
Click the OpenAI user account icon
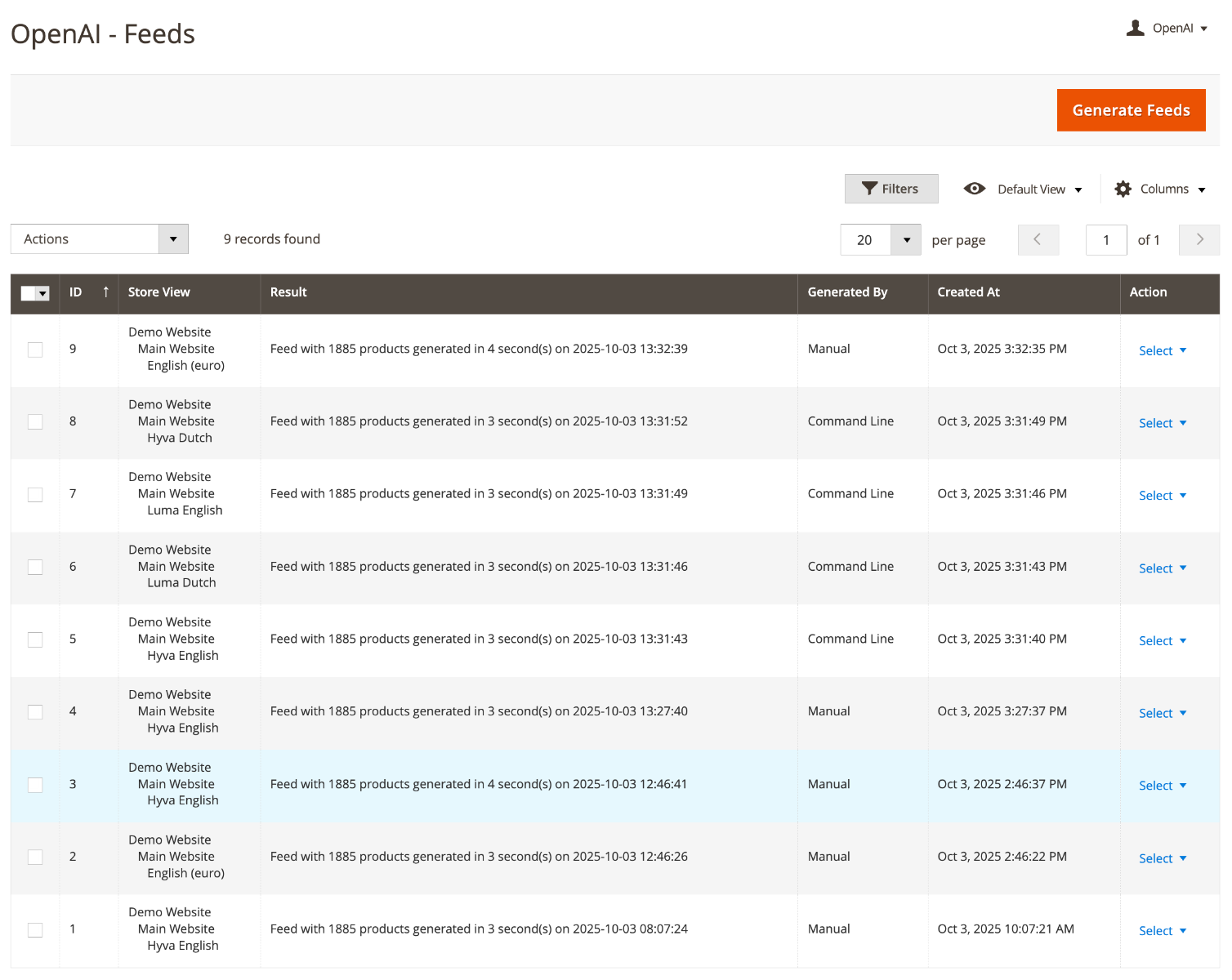1135,28
